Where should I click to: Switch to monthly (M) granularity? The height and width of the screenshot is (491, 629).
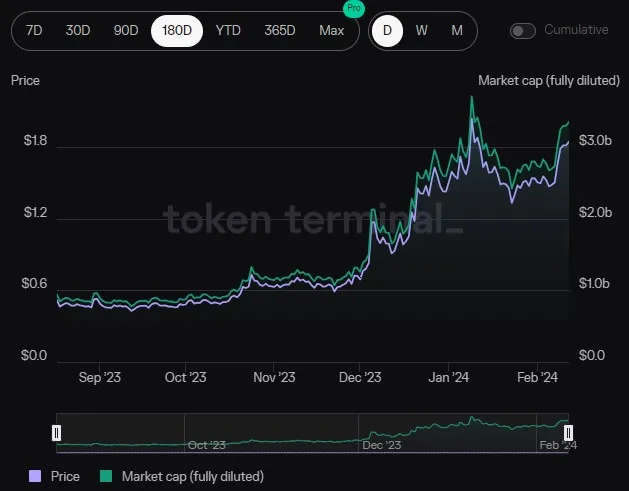click(x=457, y=30)
